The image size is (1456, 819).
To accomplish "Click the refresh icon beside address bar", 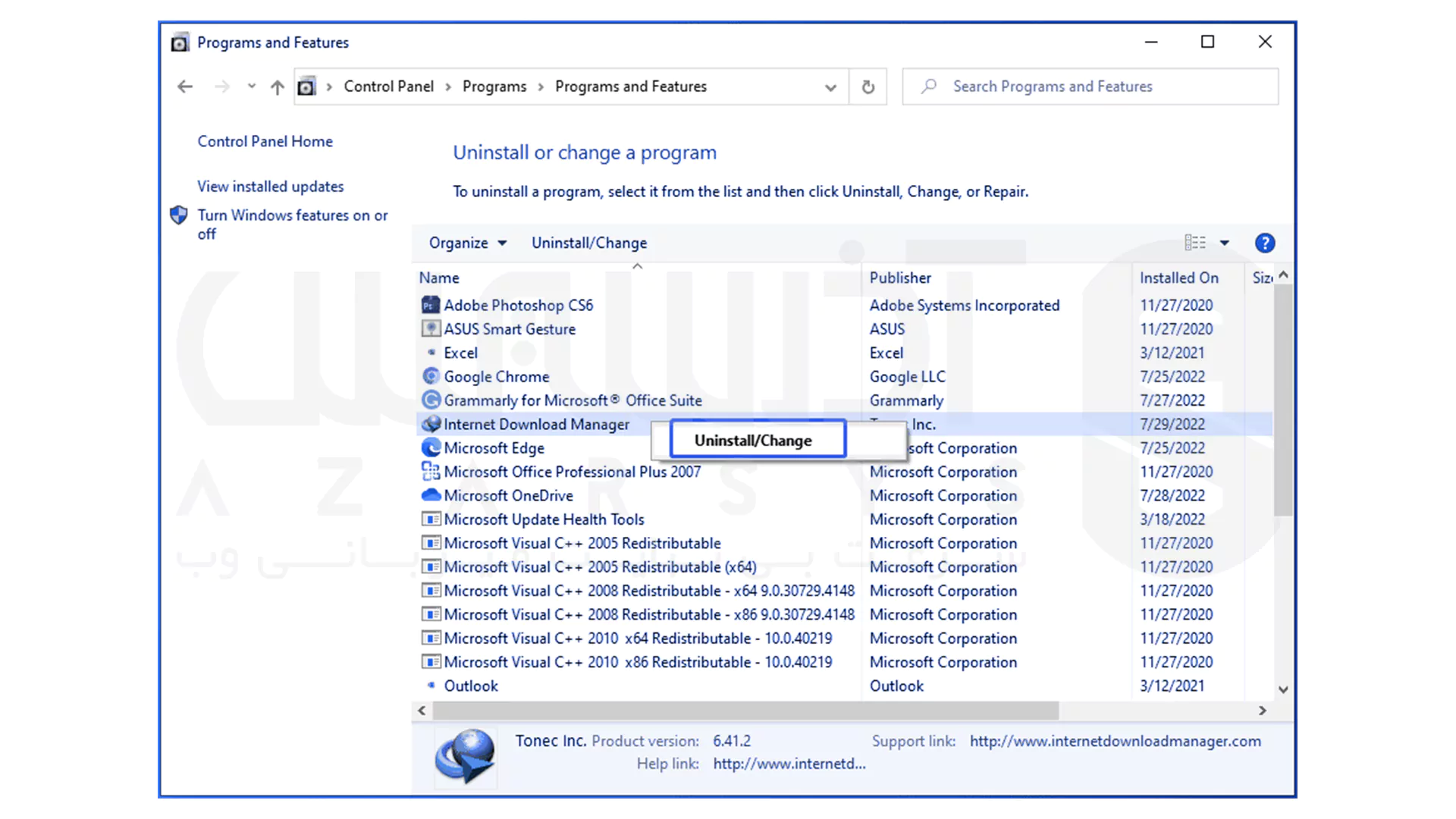I will [868, 86].
